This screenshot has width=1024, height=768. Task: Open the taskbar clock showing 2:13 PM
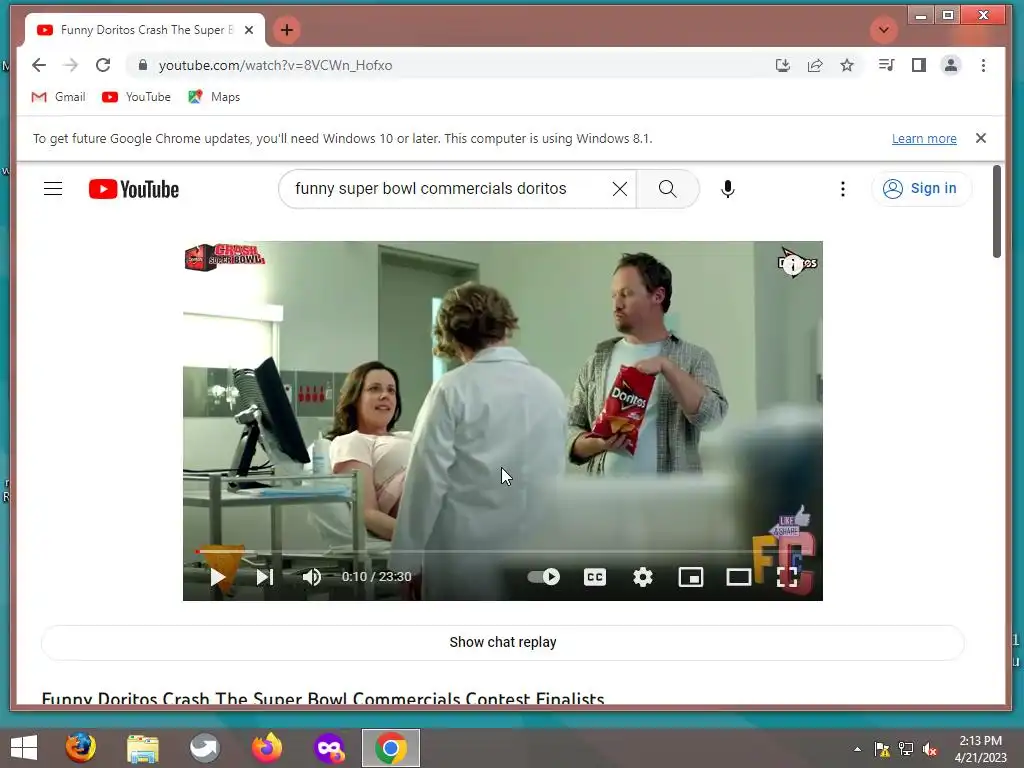tap(980, 749)
